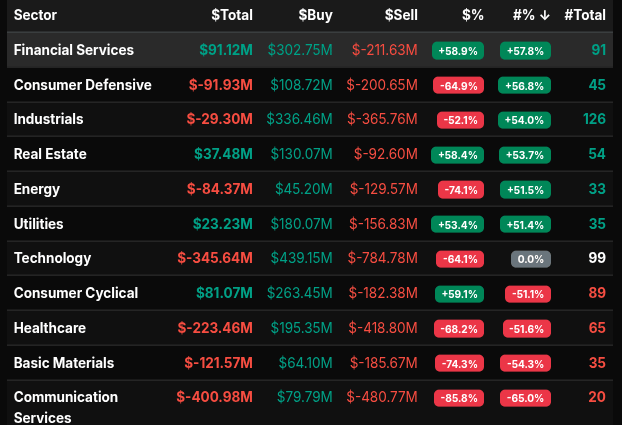Screen dimensions: 622x425
Task: Click the Healthcare sector name
Action: click(x=49, y=328)
